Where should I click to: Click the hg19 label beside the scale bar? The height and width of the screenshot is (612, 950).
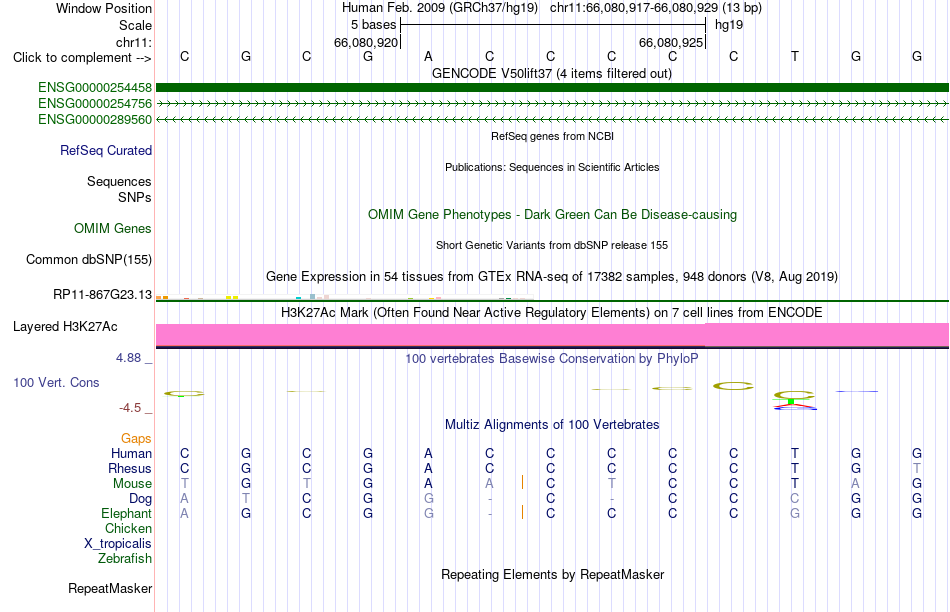(729, 25)
